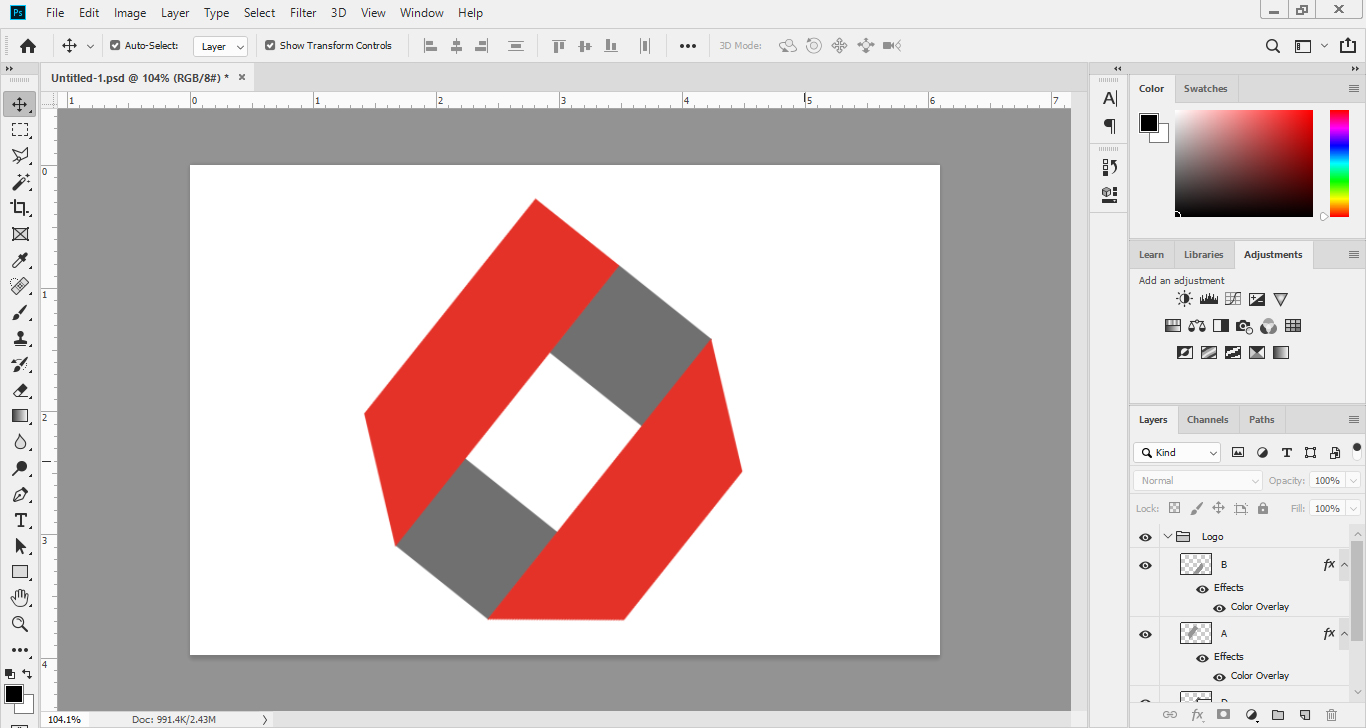Add a Brightness/Contrast adjustment
Viewport: 1366px width, 728px height.
coord(1185,299)
